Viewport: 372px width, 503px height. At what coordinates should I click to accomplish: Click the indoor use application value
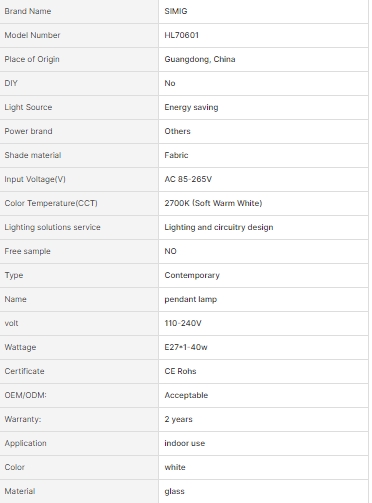click(185, 443)
